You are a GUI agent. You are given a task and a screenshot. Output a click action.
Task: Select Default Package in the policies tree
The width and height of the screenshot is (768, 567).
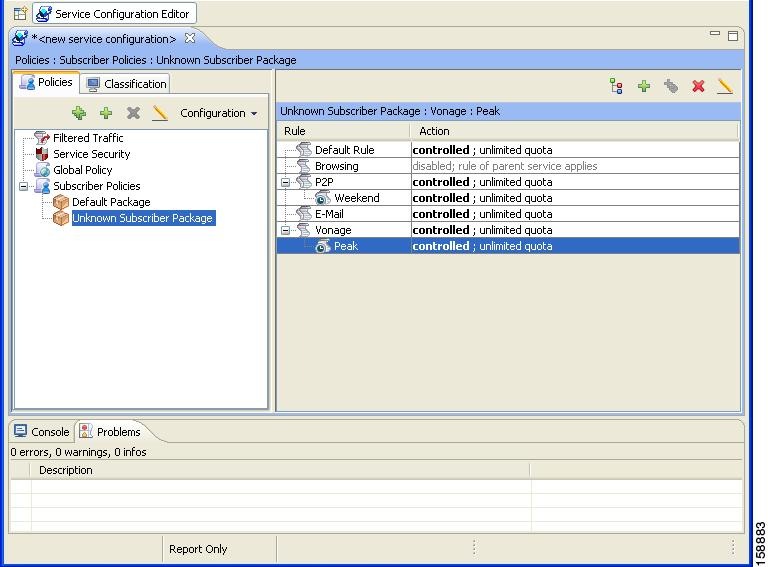tap(110, 202)
